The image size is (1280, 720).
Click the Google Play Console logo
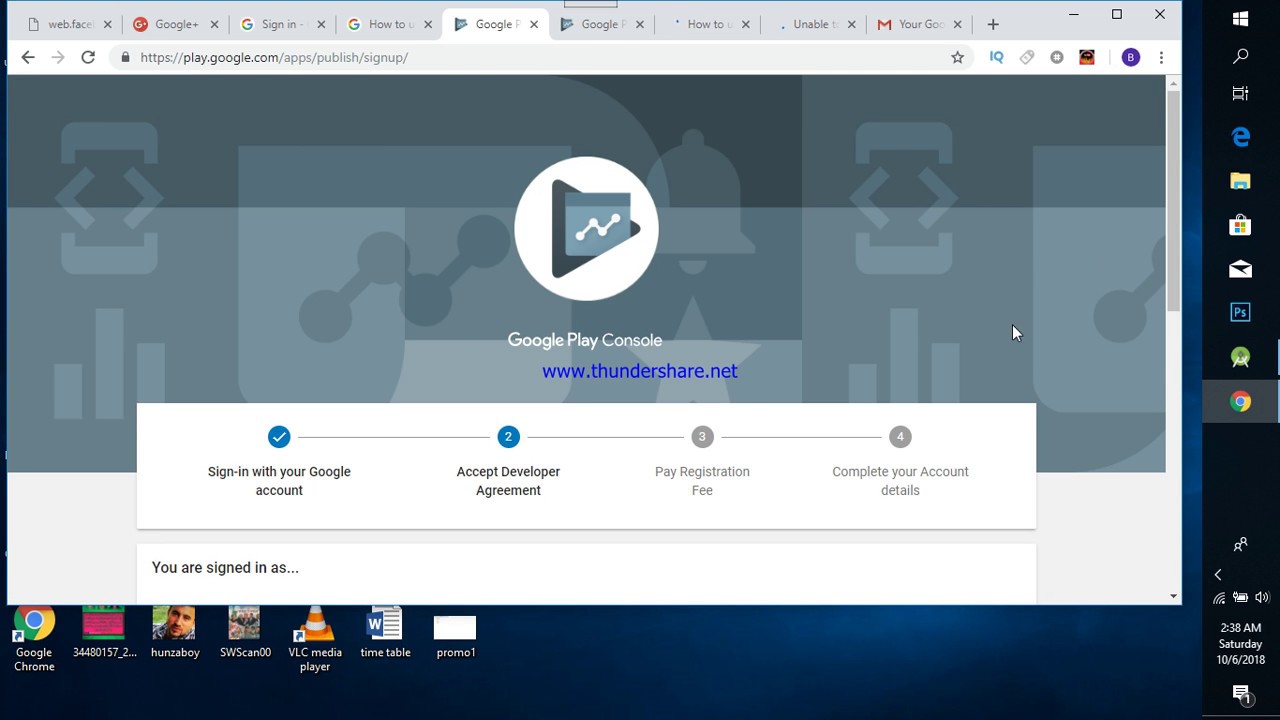pos(586,229)
